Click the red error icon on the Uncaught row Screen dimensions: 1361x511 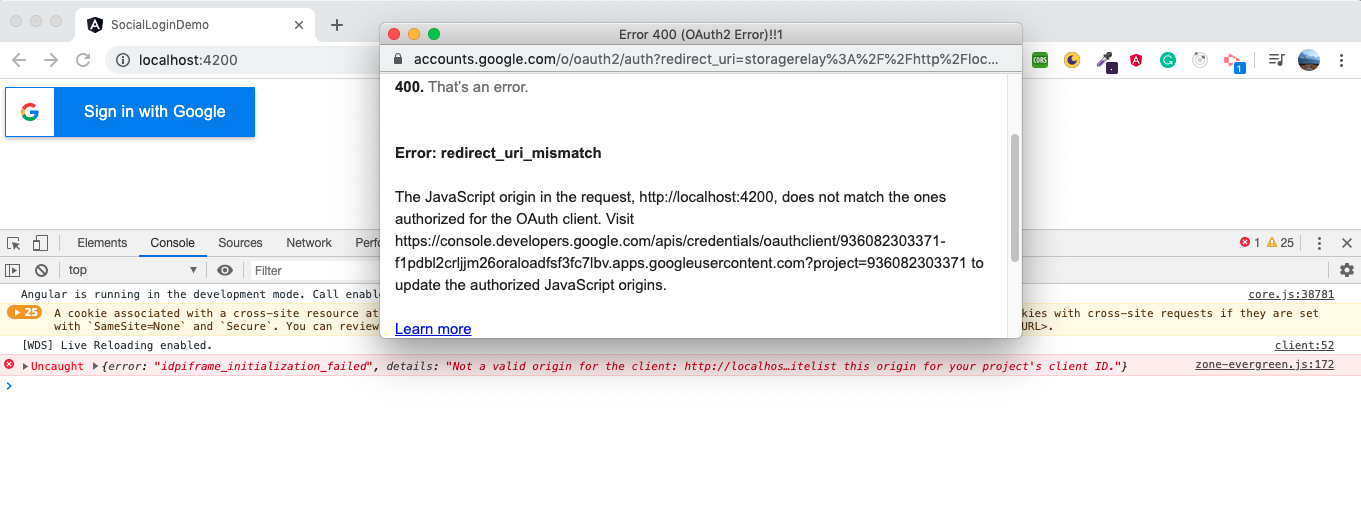pyautogui.click(x=9, y=365)
